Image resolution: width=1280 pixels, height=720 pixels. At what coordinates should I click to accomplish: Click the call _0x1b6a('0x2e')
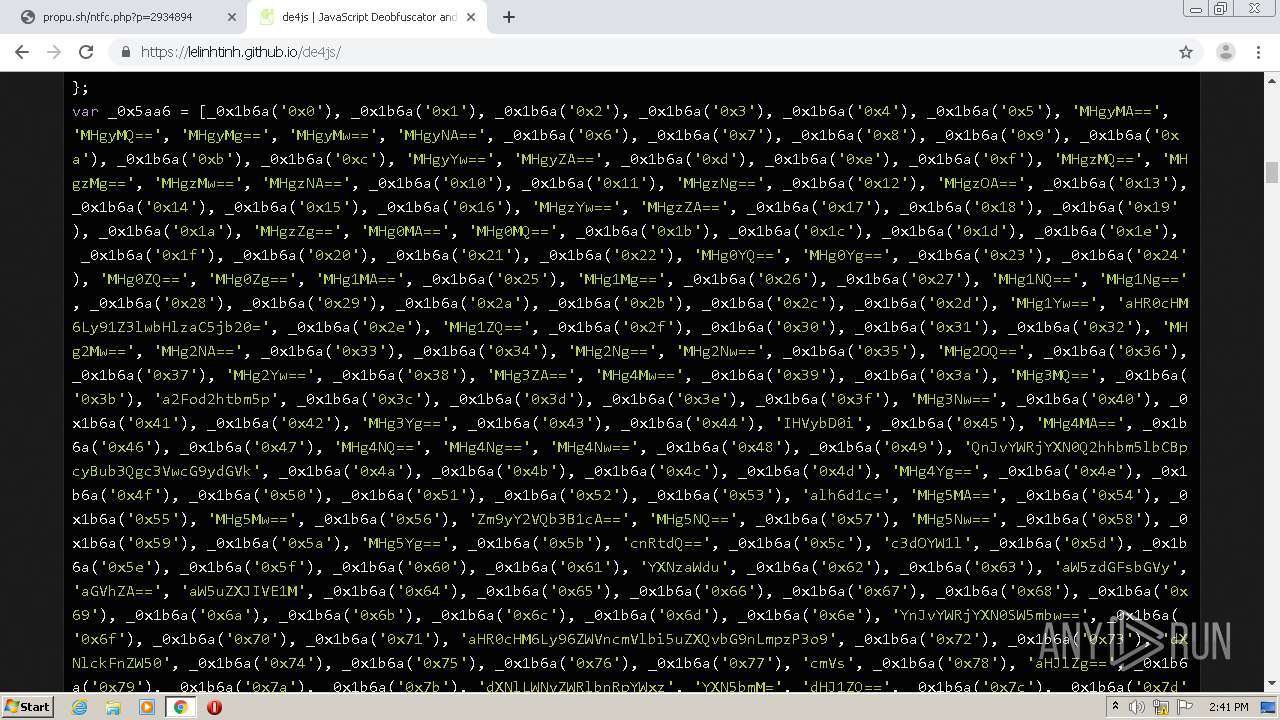tap(360, 327)
